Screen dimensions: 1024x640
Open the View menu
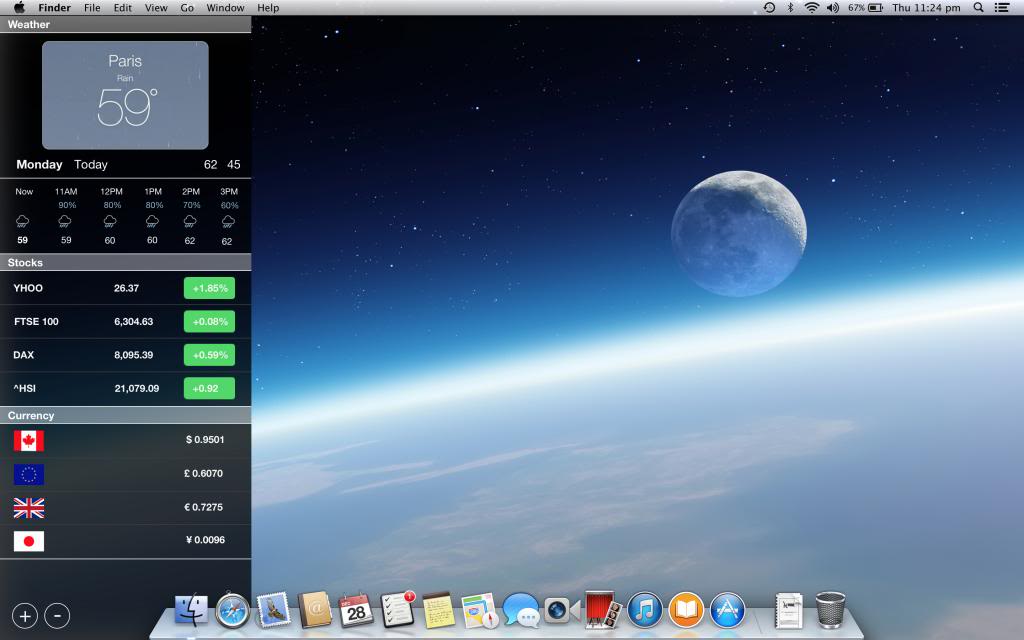pos(156,8)
